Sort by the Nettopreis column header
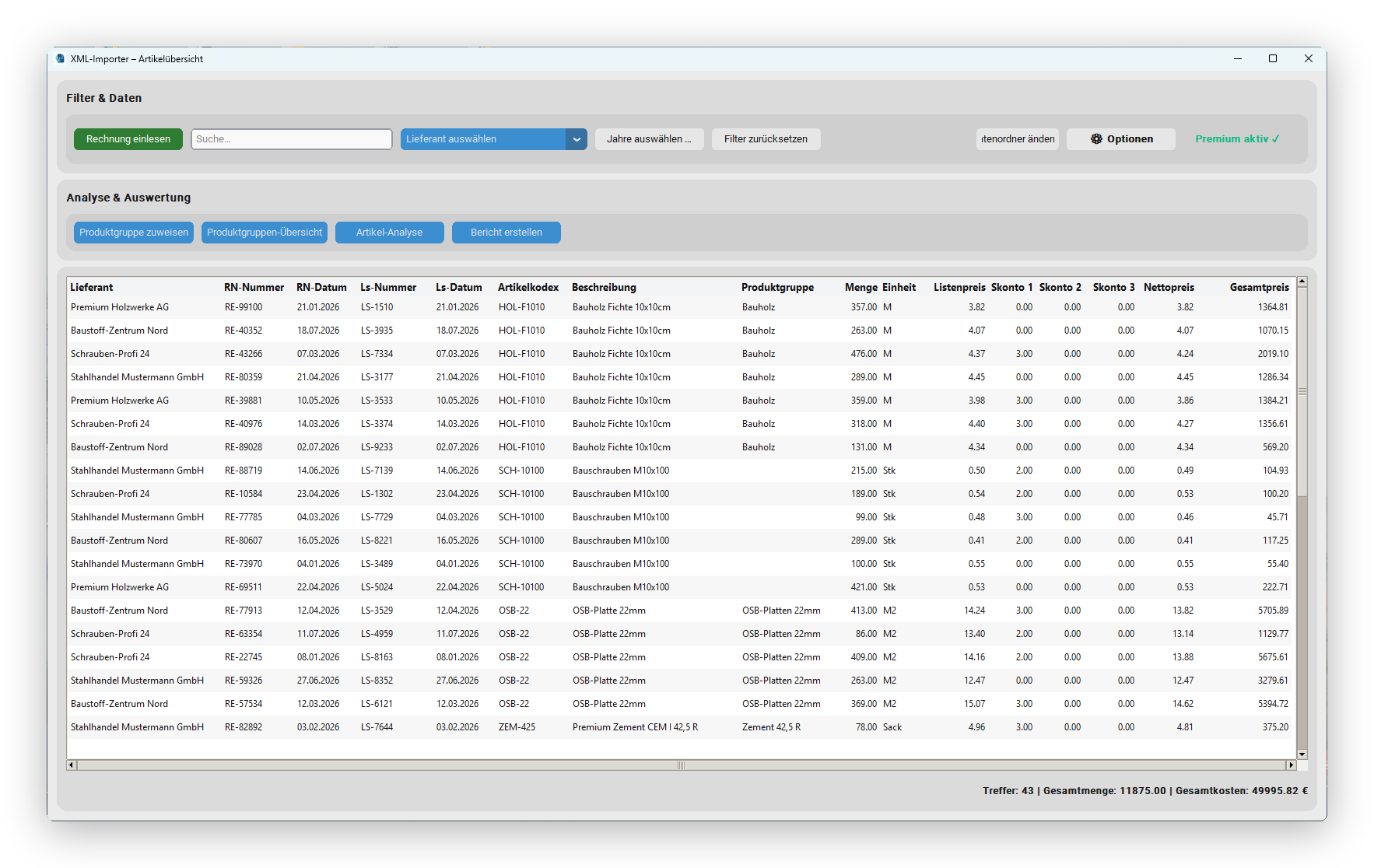Viewport: 1374px width, 868px height. pos(1169,287)
